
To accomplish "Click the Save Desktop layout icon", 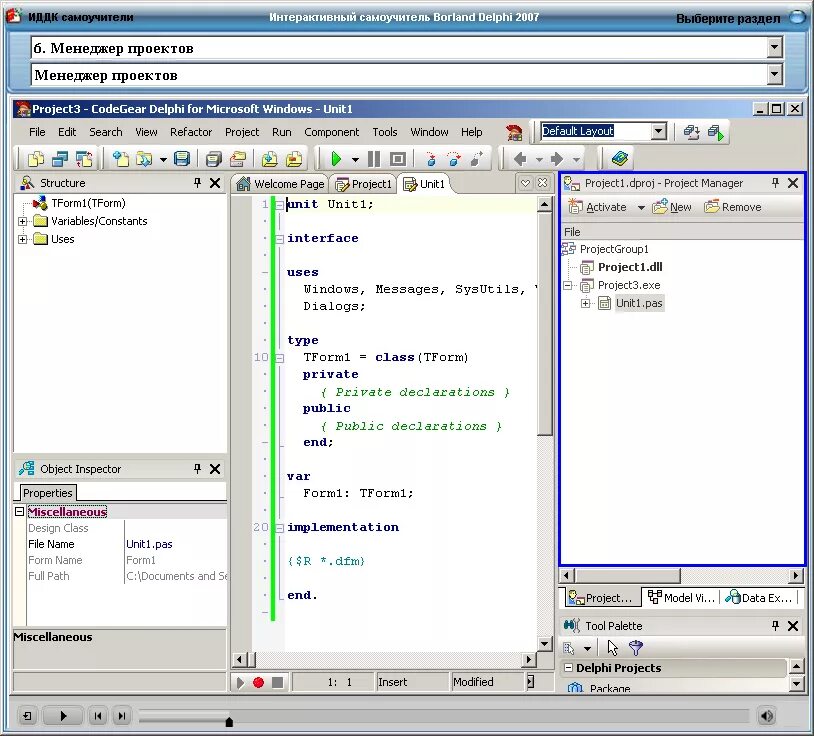I will pos(691,132).
